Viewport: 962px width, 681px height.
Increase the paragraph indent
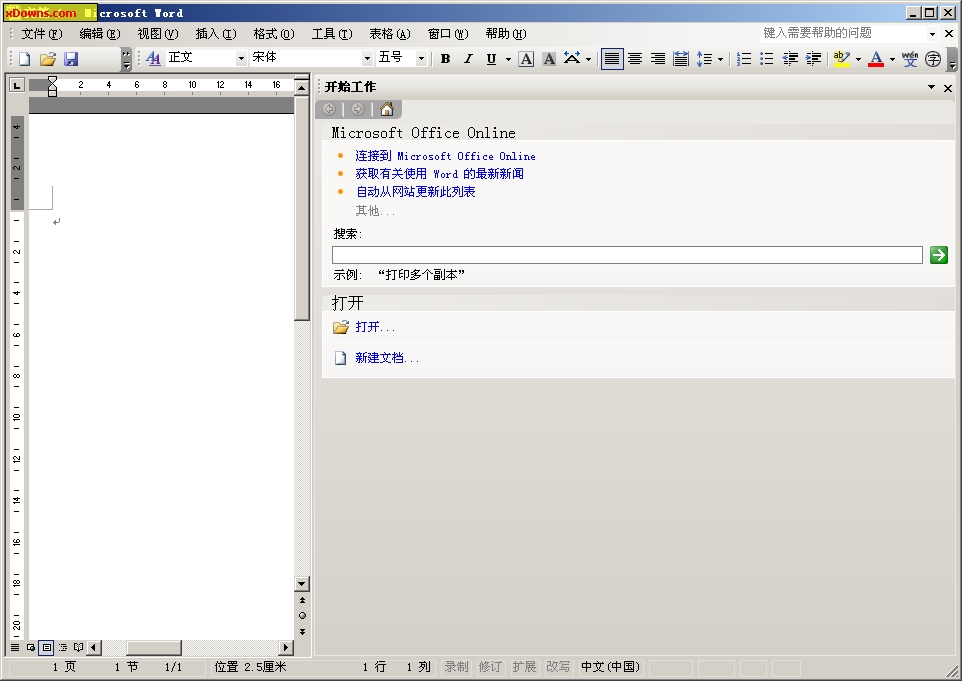pos(814,59)
